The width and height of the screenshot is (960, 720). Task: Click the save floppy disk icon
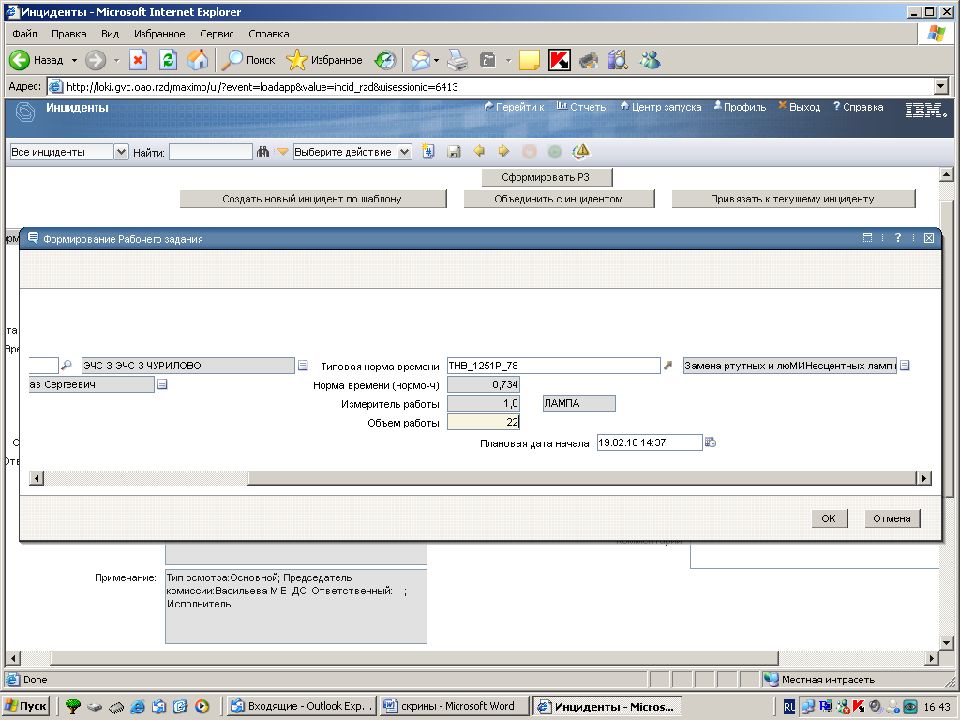454,151
